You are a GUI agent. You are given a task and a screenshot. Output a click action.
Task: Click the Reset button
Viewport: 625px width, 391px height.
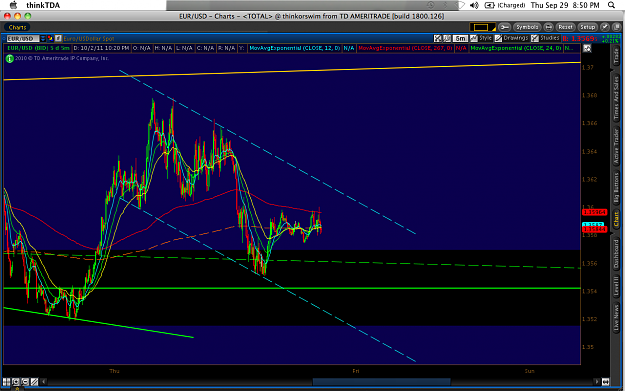click(565, 27)
